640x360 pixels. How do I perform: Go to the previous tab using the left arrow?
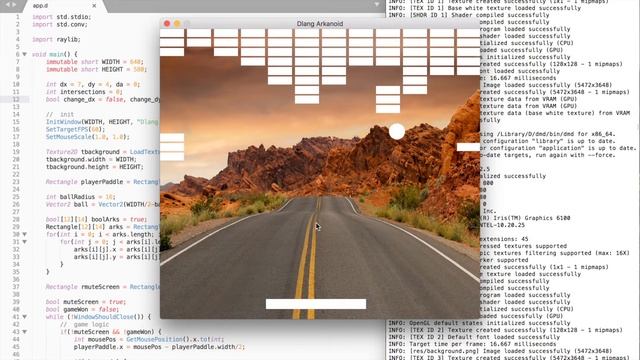tap(7, 4)
